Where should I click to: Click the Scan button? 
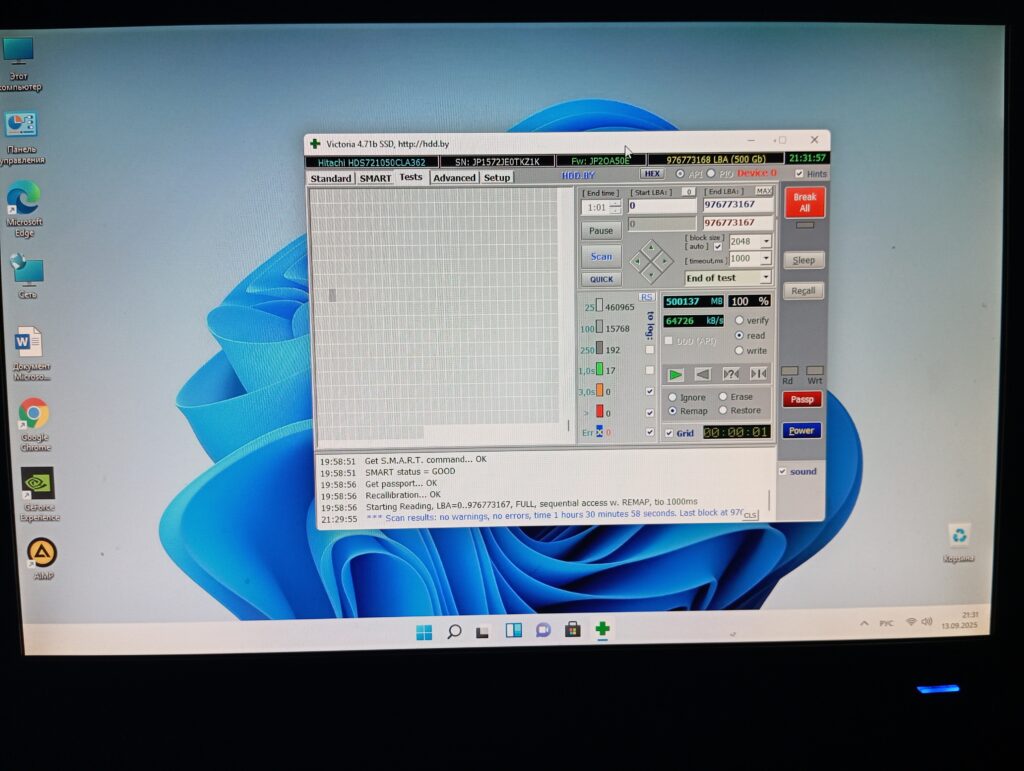click(x=601, y=256)
